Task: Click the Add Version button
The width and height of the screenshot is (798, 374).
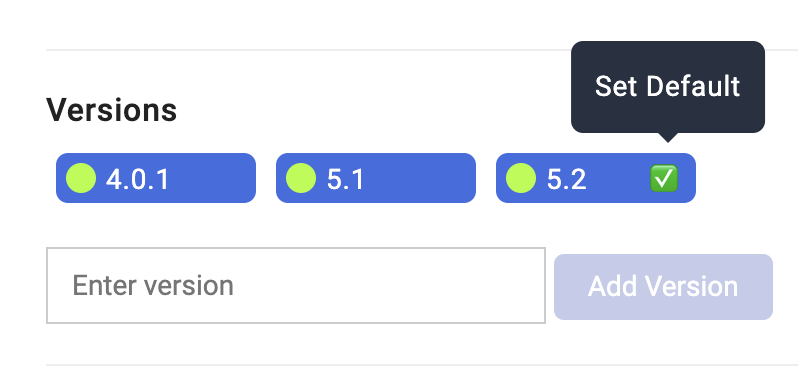Action: click(663, 287)
